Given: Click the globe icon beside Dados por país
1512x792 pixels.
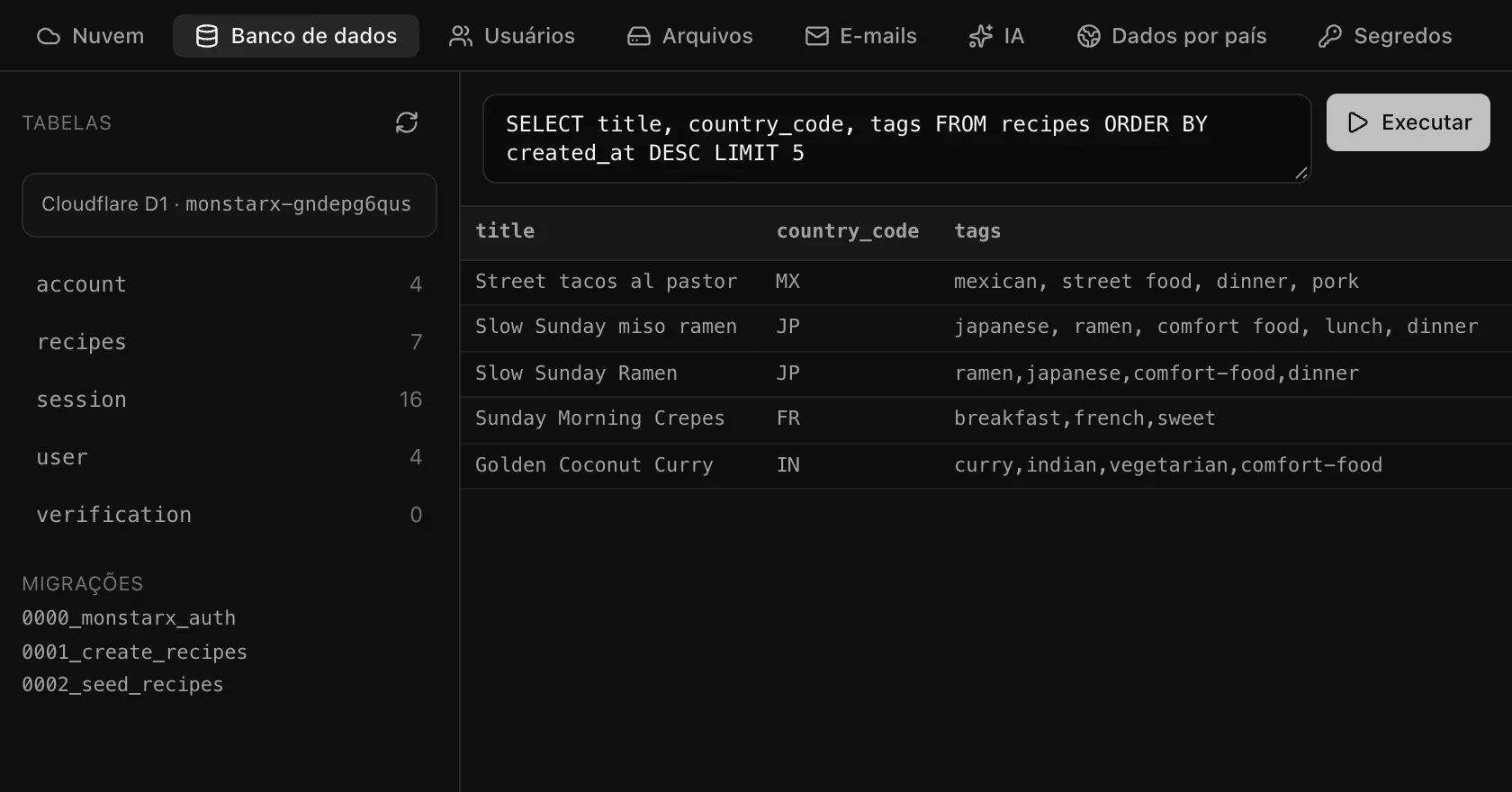Looking at the screenshot, I should [1089, 36].
